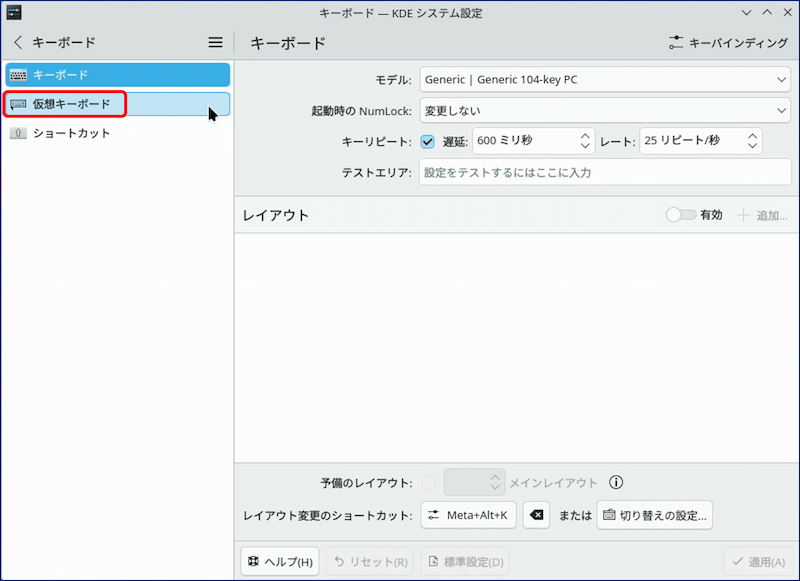800x581 pixels.
Task: Open 起動時の NumLock dropdown
Action: [605, 110]
